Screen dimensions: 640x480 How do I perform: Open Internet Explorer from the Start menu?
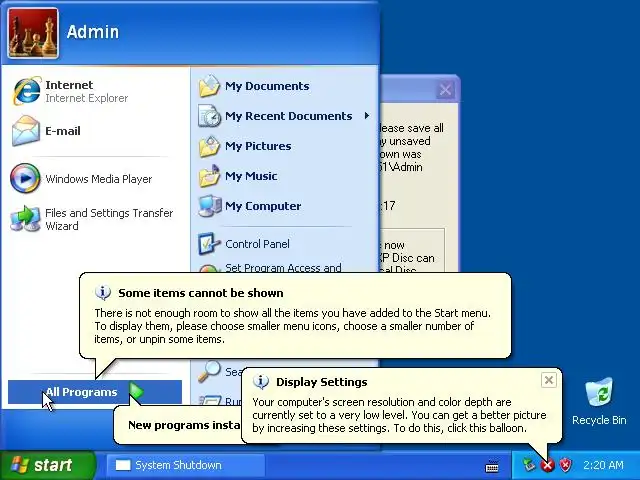tap(94, 91)
